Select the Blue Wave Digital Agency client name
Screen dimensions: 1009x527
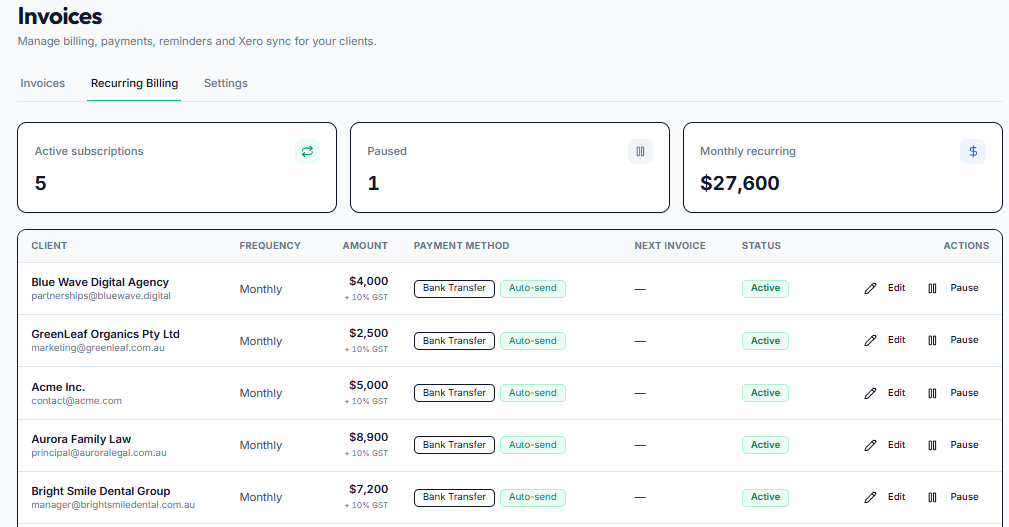[x=100, y=282]
